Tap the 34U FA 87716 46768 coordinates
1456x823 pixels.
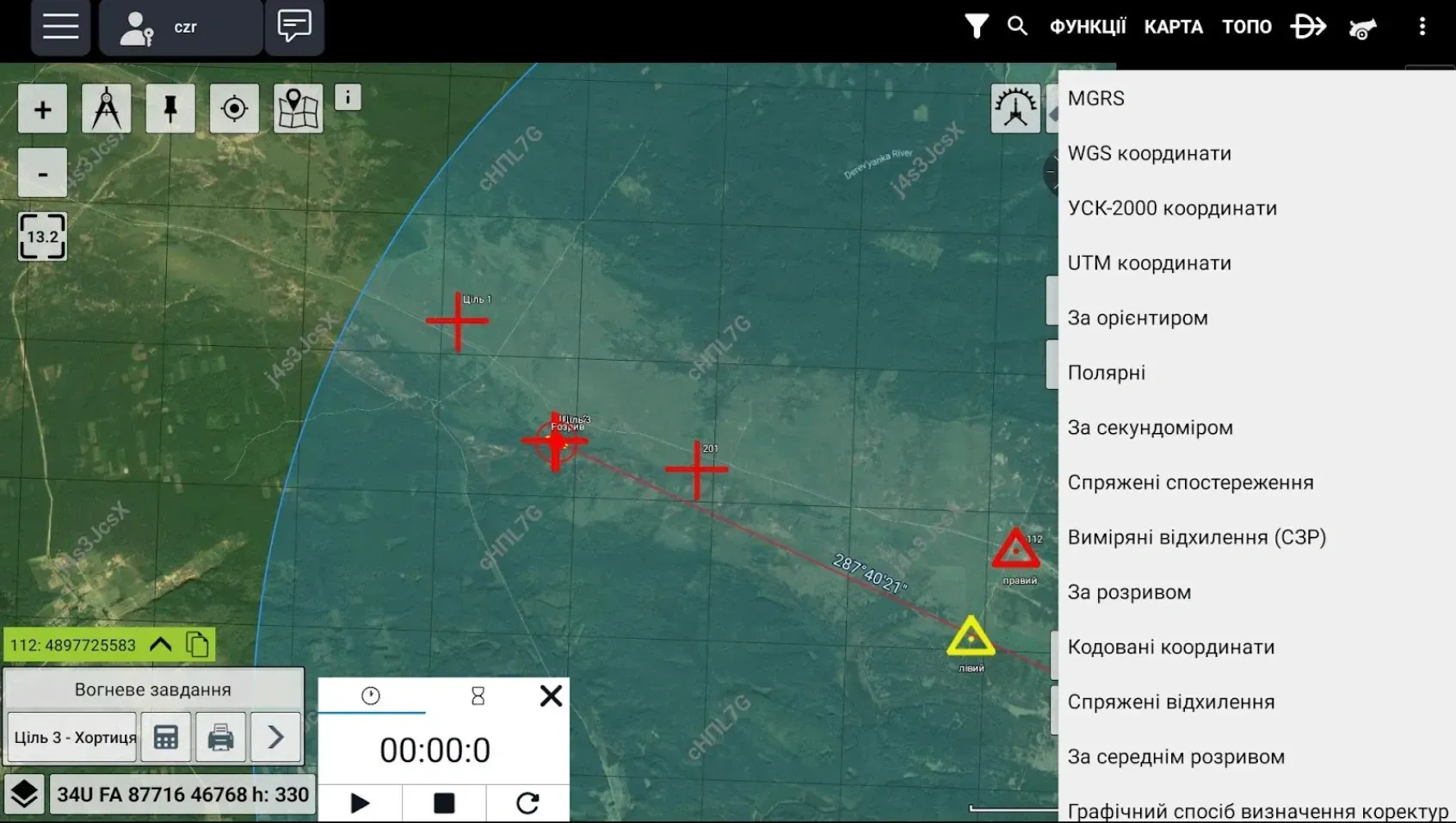182,795
